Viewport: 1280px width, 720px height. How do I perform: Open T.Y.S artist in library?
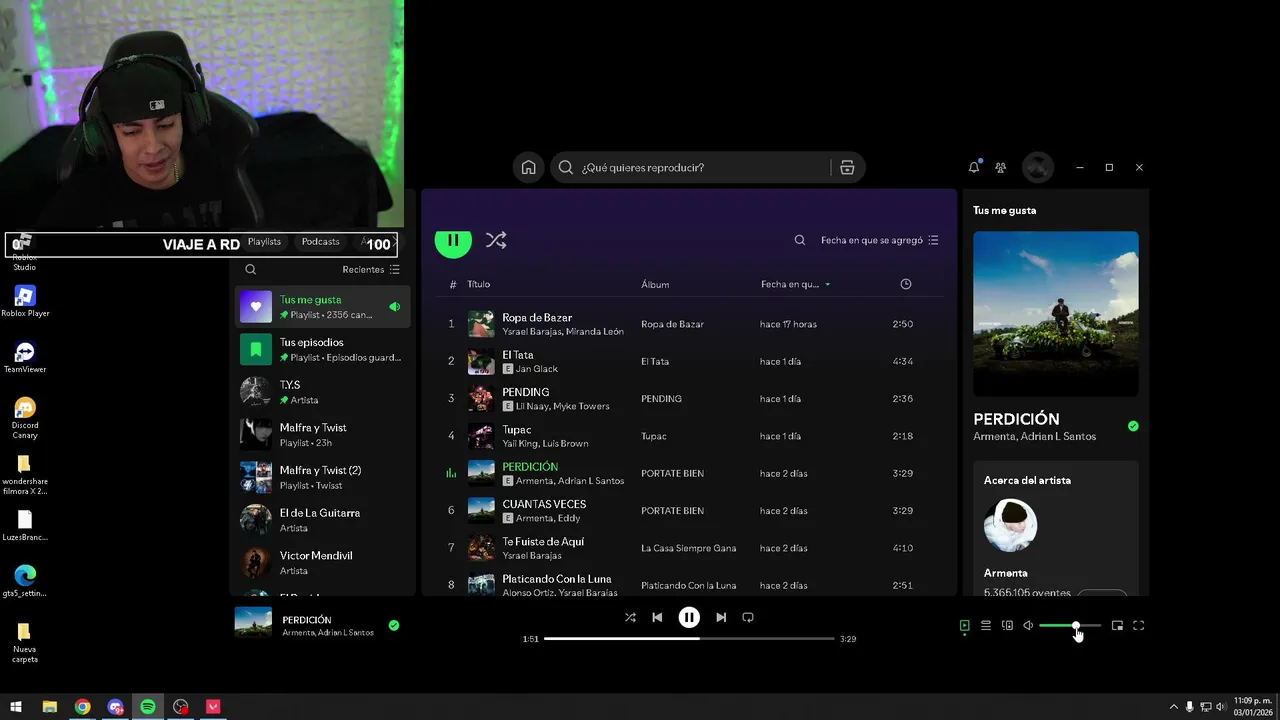(323, 392)
